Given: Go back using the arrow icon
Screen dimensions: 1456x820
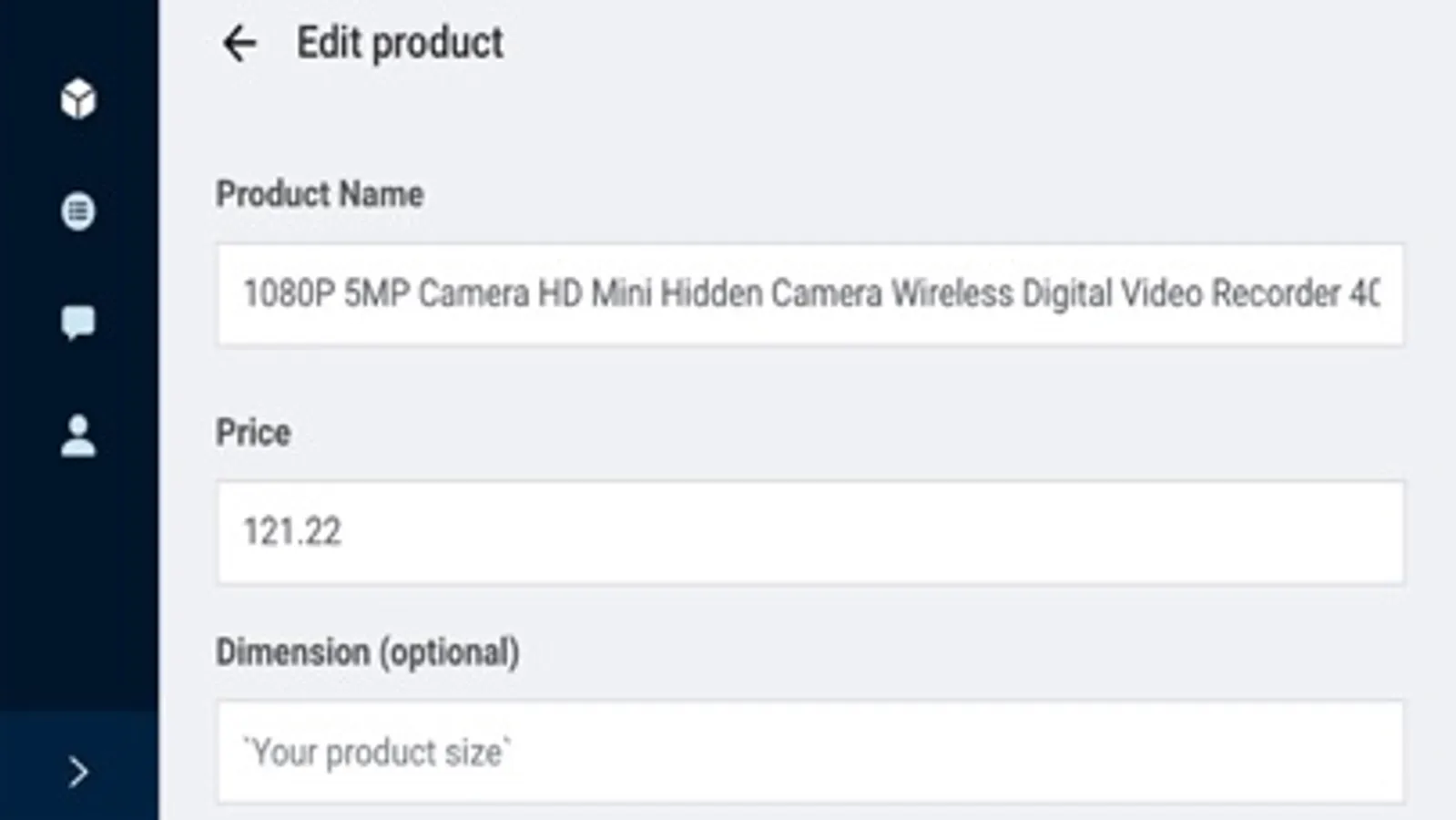Looking at the screenshot, I should click(239, 44).
